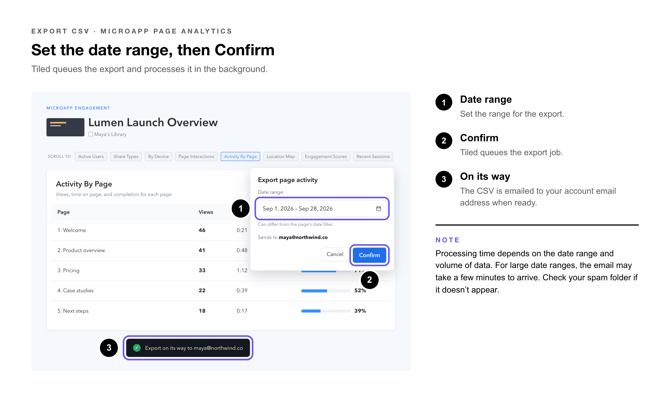This screenshot has width=670, height=402.
Task: Click the 0:21 time value in Welcome row
Action: 242,230
